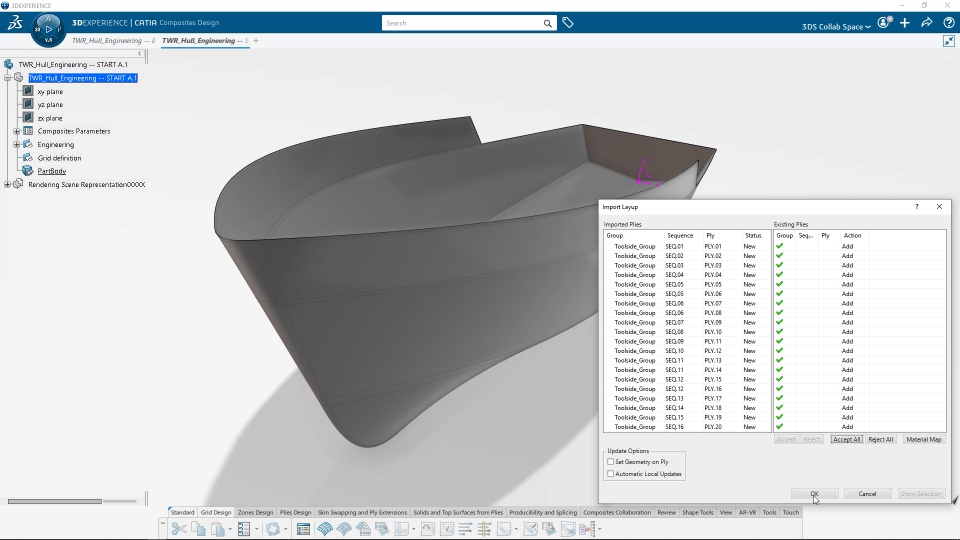Click the Search input field
960x540 pixels.
coord(460,23)
